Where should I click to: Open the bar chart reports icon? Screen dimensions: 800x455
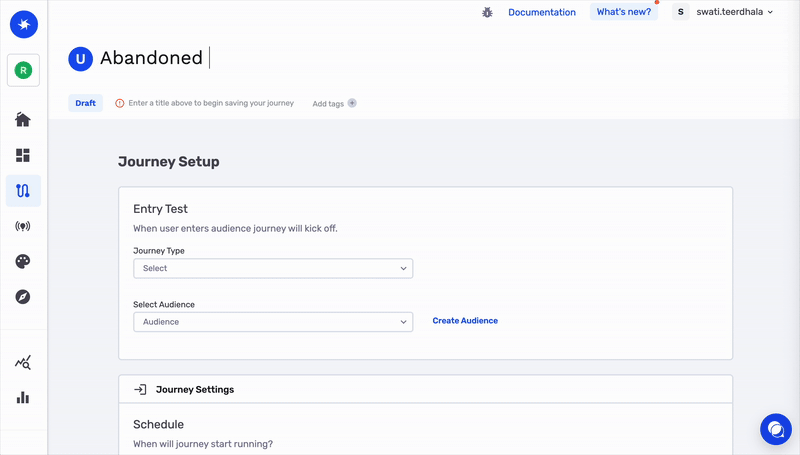tap(23, 398)
